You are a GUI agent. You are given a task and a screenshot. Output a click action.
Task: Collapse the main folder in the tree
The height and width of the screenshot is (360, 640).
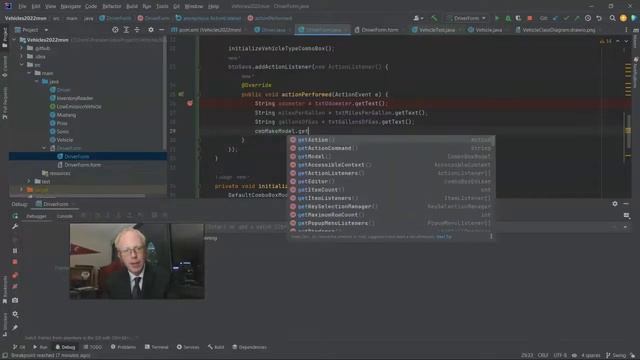(x=29, y=73)
